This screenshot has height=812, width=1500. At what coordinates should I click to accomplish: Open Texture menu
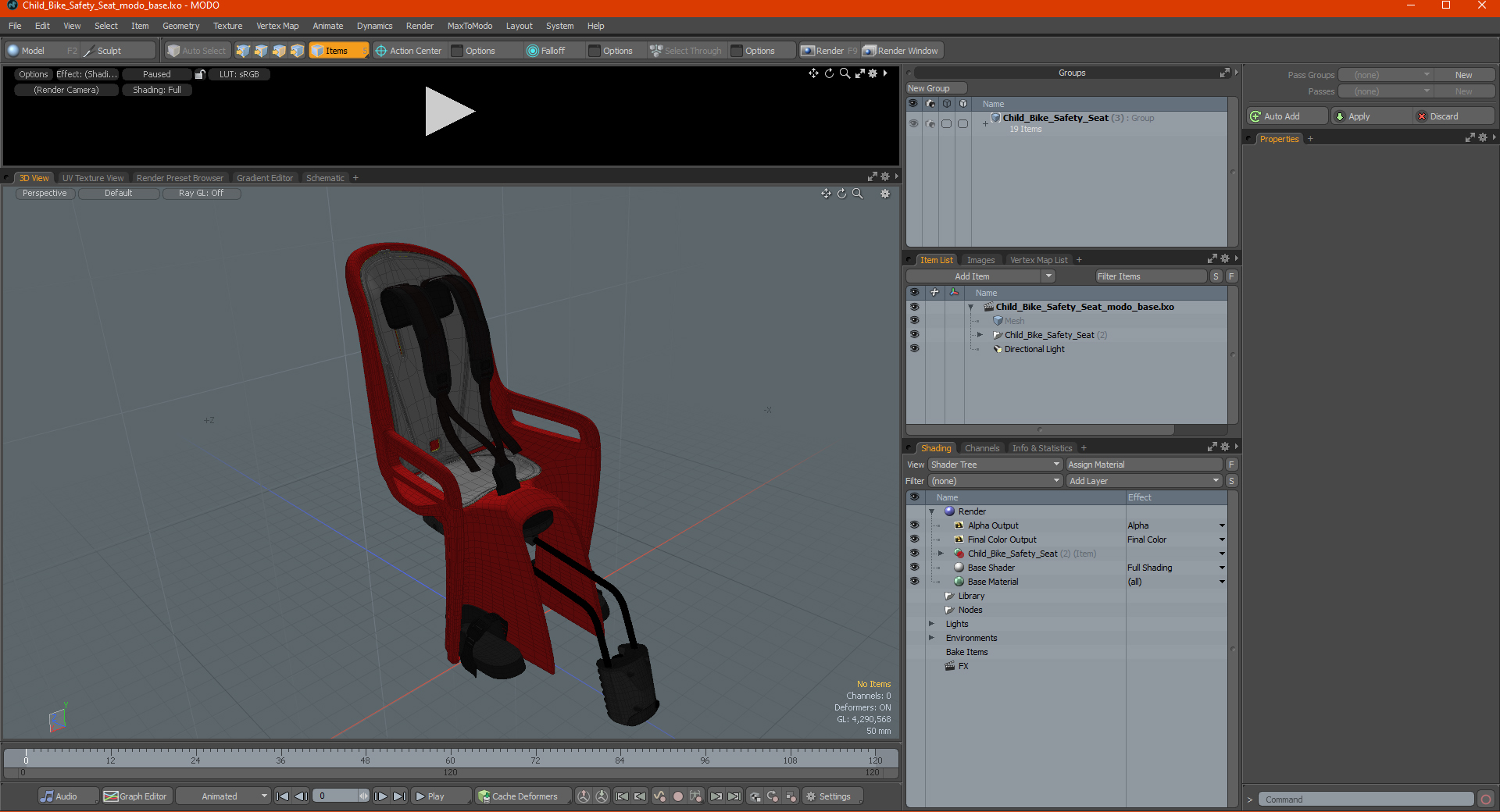pos(227,26)
